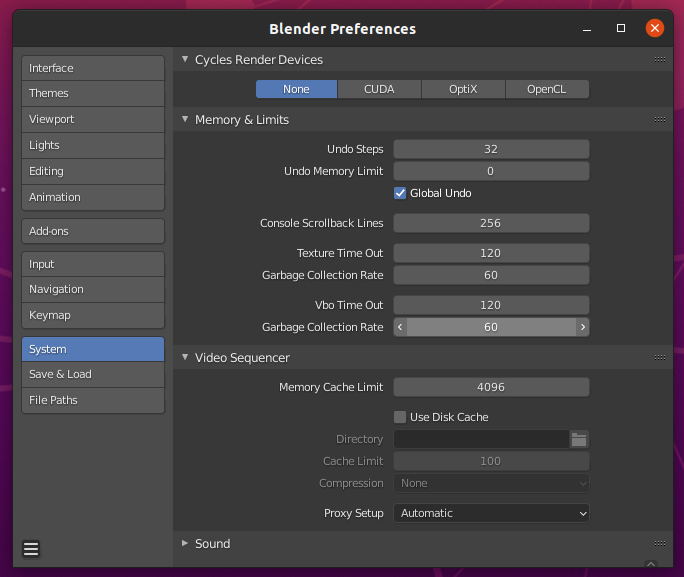Click the Undo Steps value slider
This screenshot has width=684, height=577.
click(491, 149)
